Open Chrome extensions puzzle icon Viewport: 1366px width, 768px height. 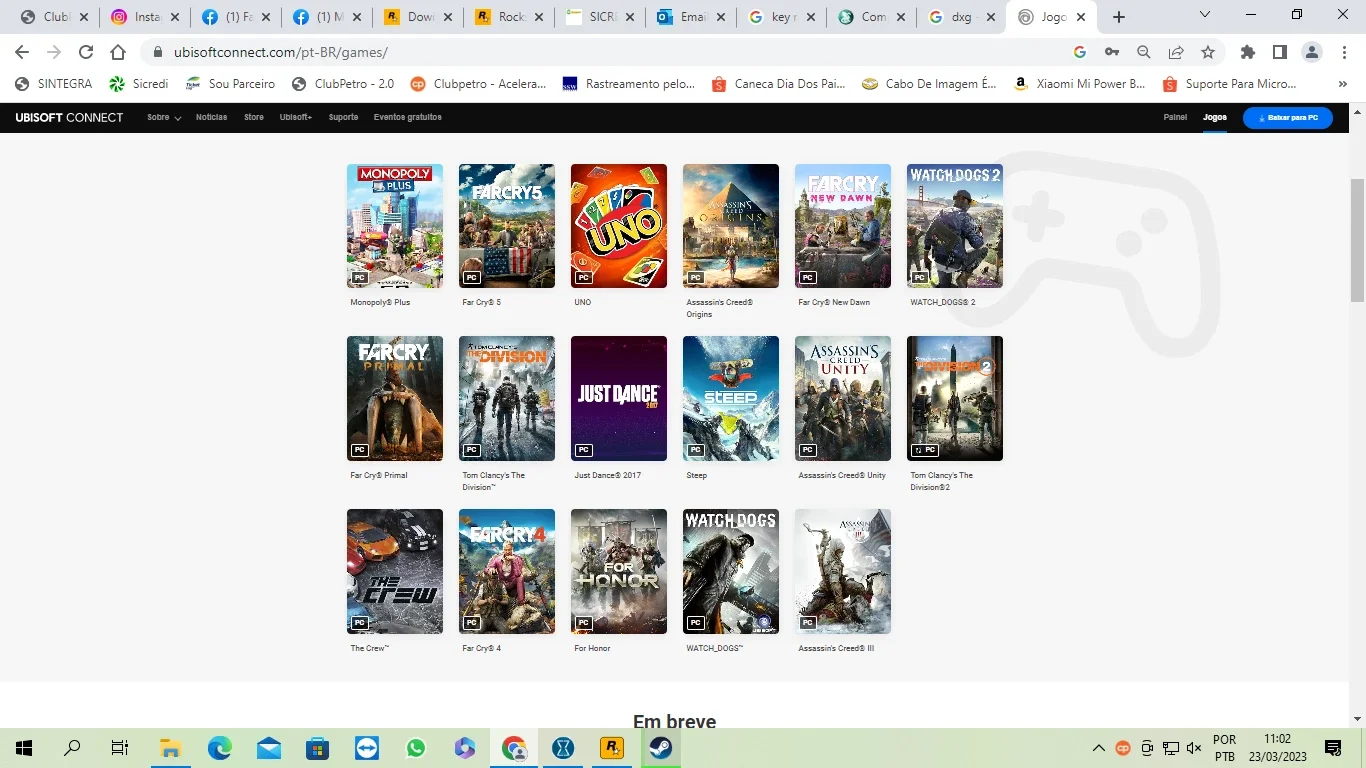(1248, 52)
